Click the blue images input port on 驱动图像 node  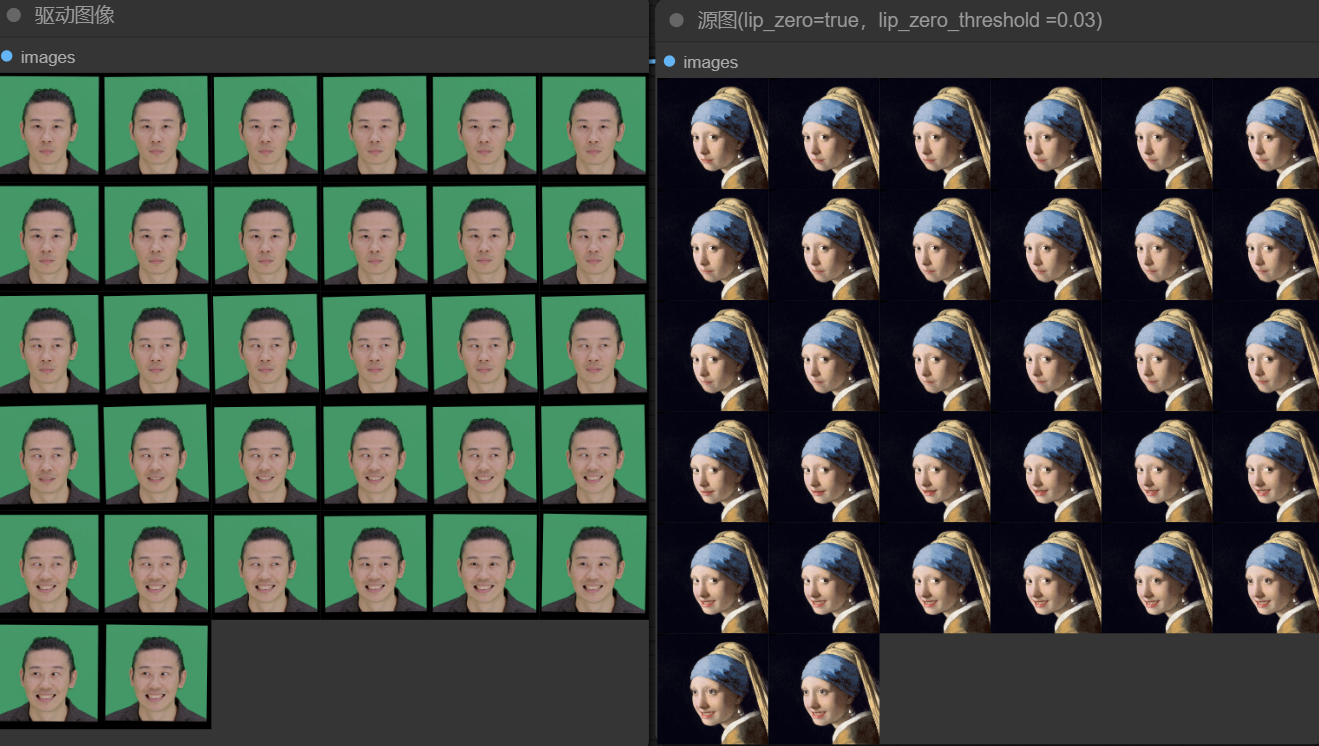click(x=7, y=56)
